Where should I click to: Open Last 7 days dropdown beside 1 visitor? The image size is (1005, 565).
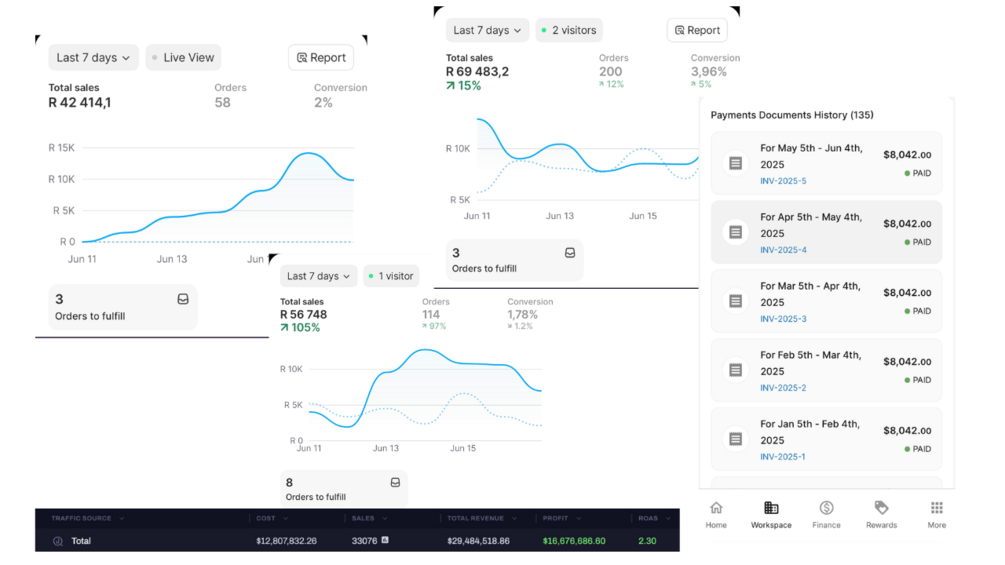[318, 276]
